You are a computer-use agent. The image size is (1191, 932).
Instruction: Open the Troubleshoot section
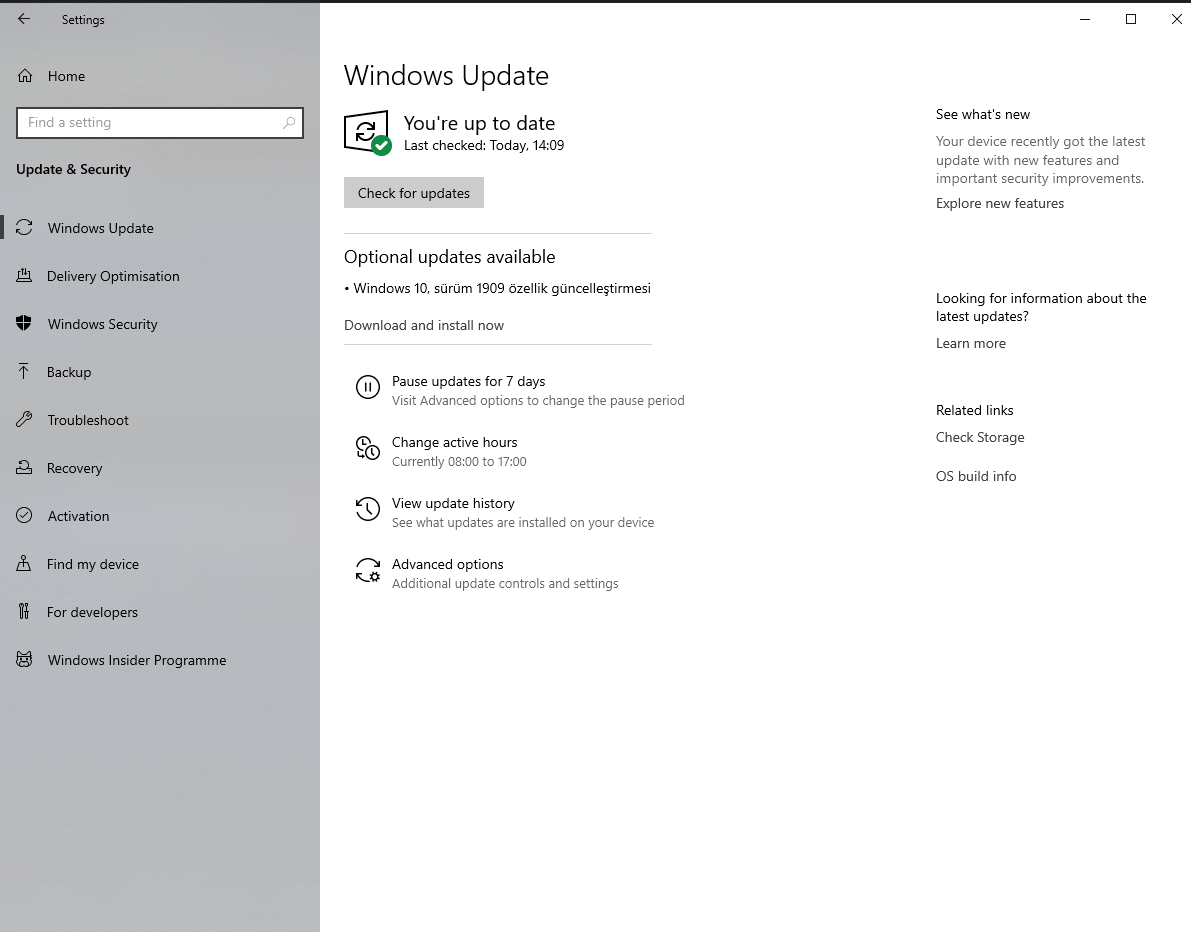pyautogui.click(x=88, y=420)
